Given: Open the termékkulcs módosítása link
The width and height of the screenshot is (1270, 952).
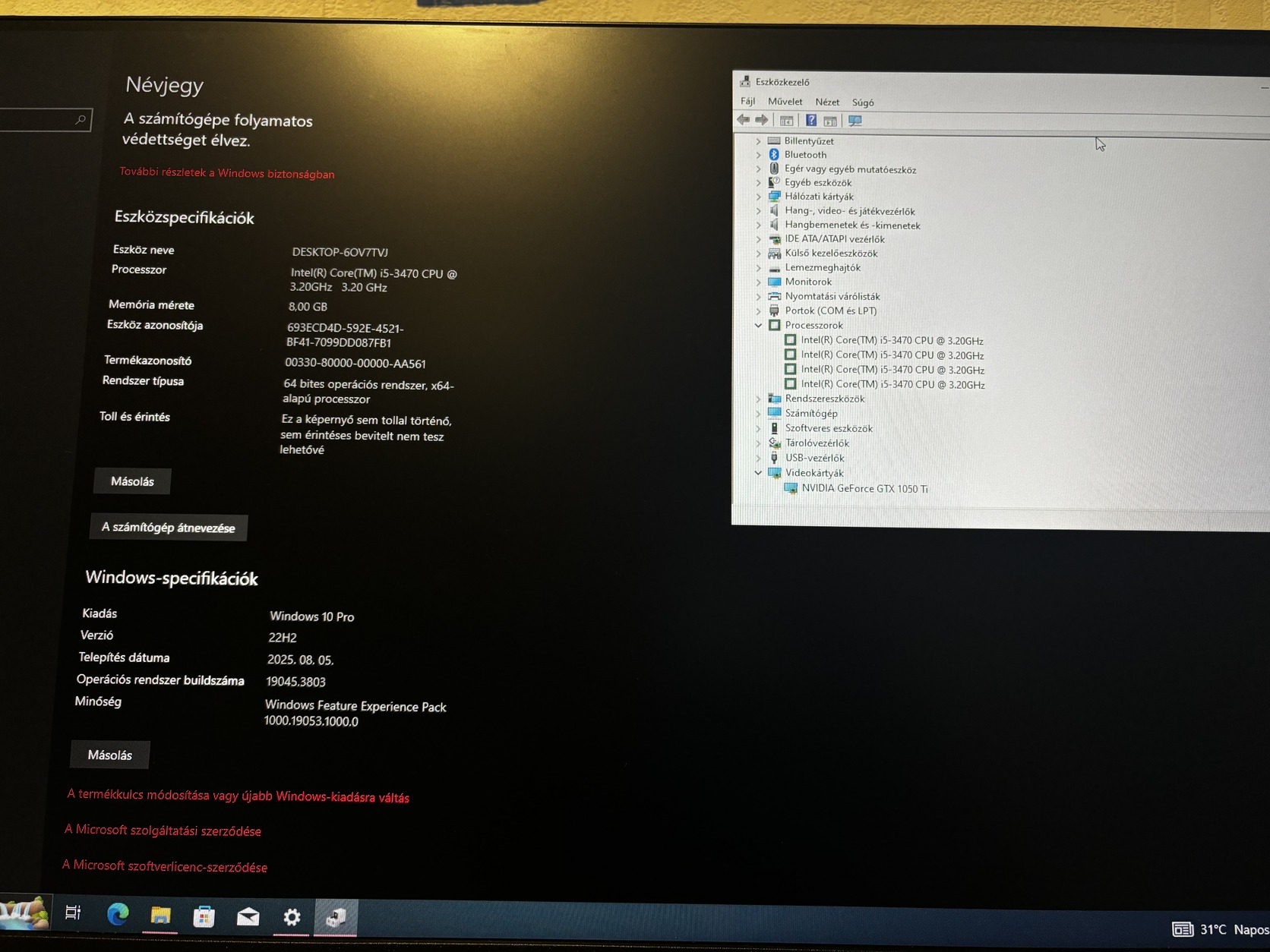Looking at the screenshot, I should point(239,796).
